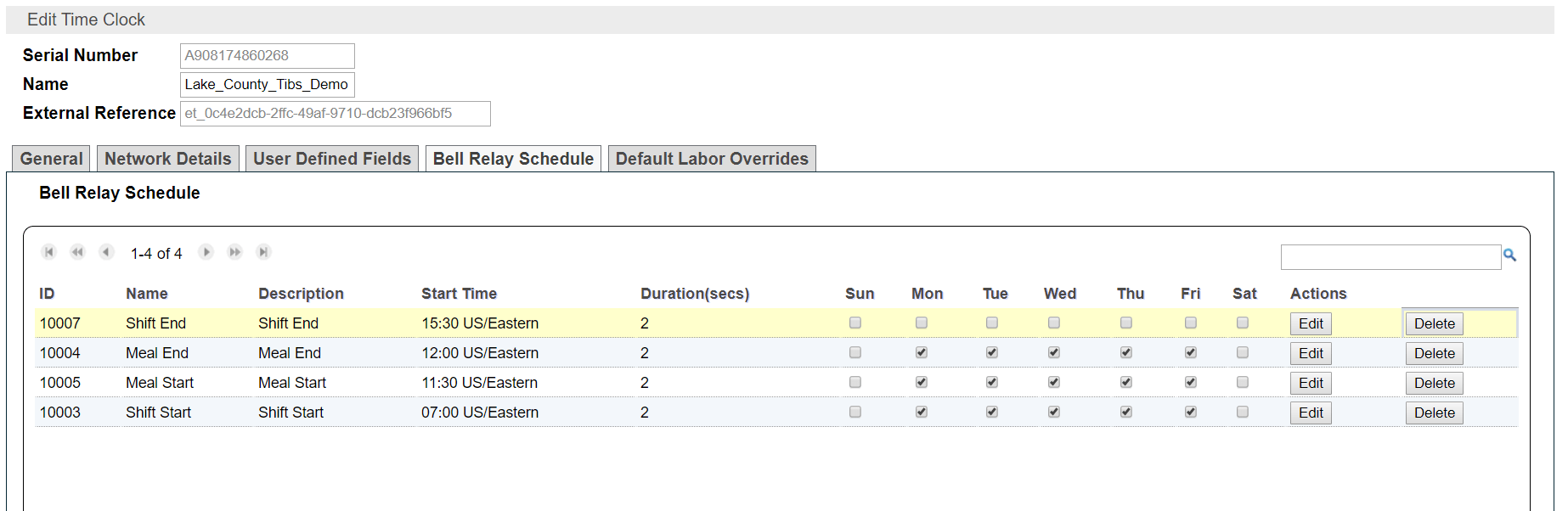The height and width of the screenshot is (511, 1568).
Task: Open the User Defined Fields tab
Action: [332, 159]
